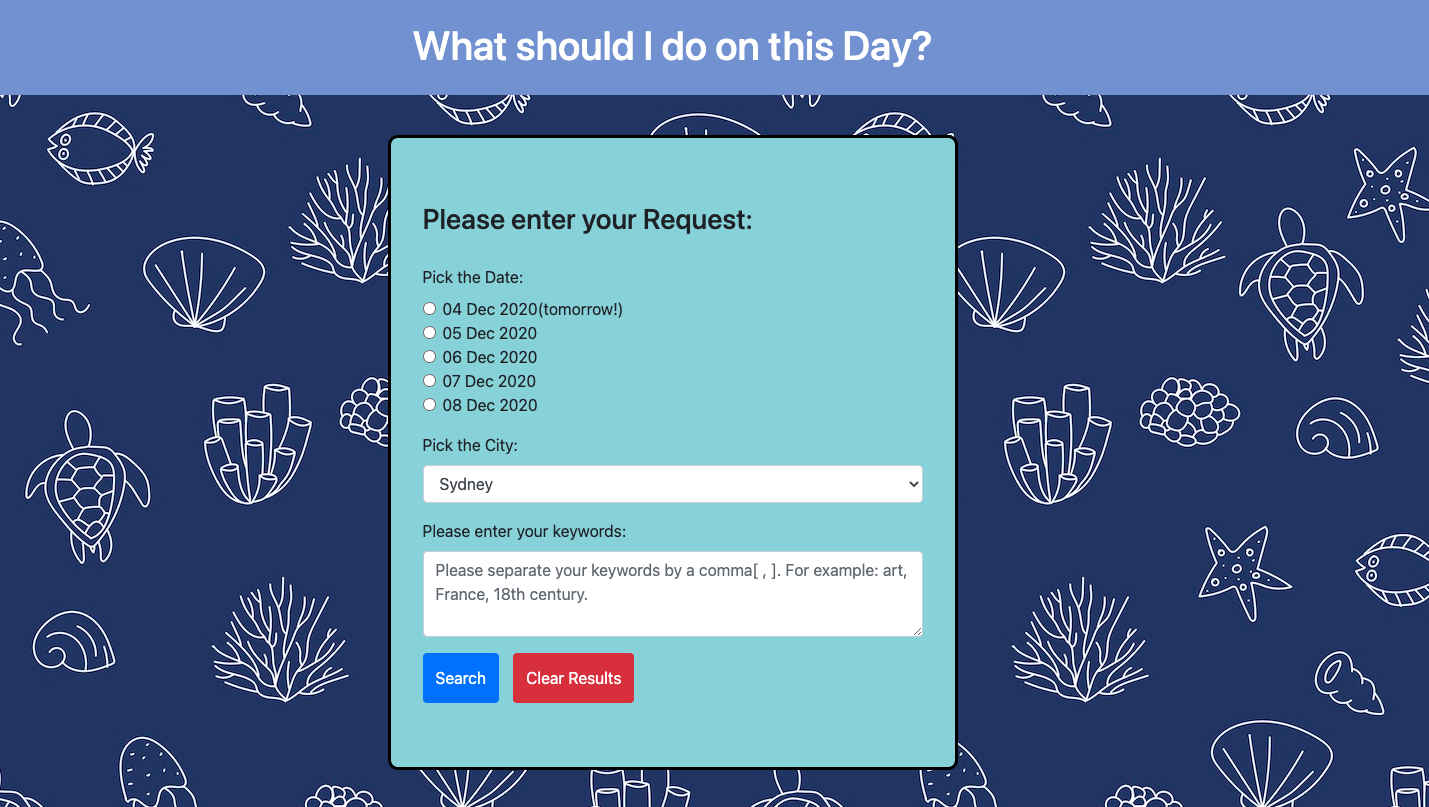Click the "Please enter your Request:" heading
The height and width of the screenshot is (807, 1429).
(x=587, y=220)
